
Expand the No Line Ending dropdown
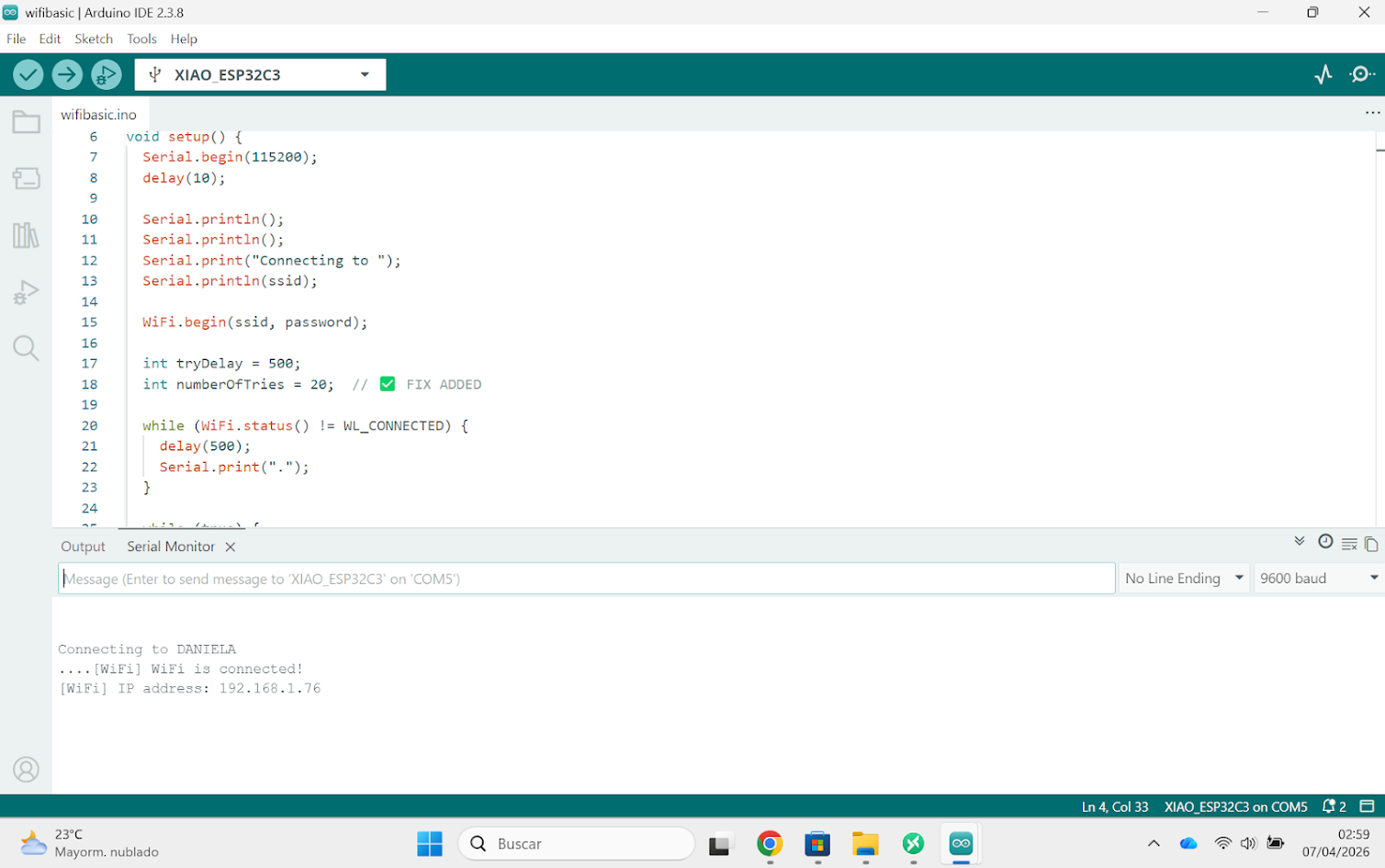tap(1184, 579)
